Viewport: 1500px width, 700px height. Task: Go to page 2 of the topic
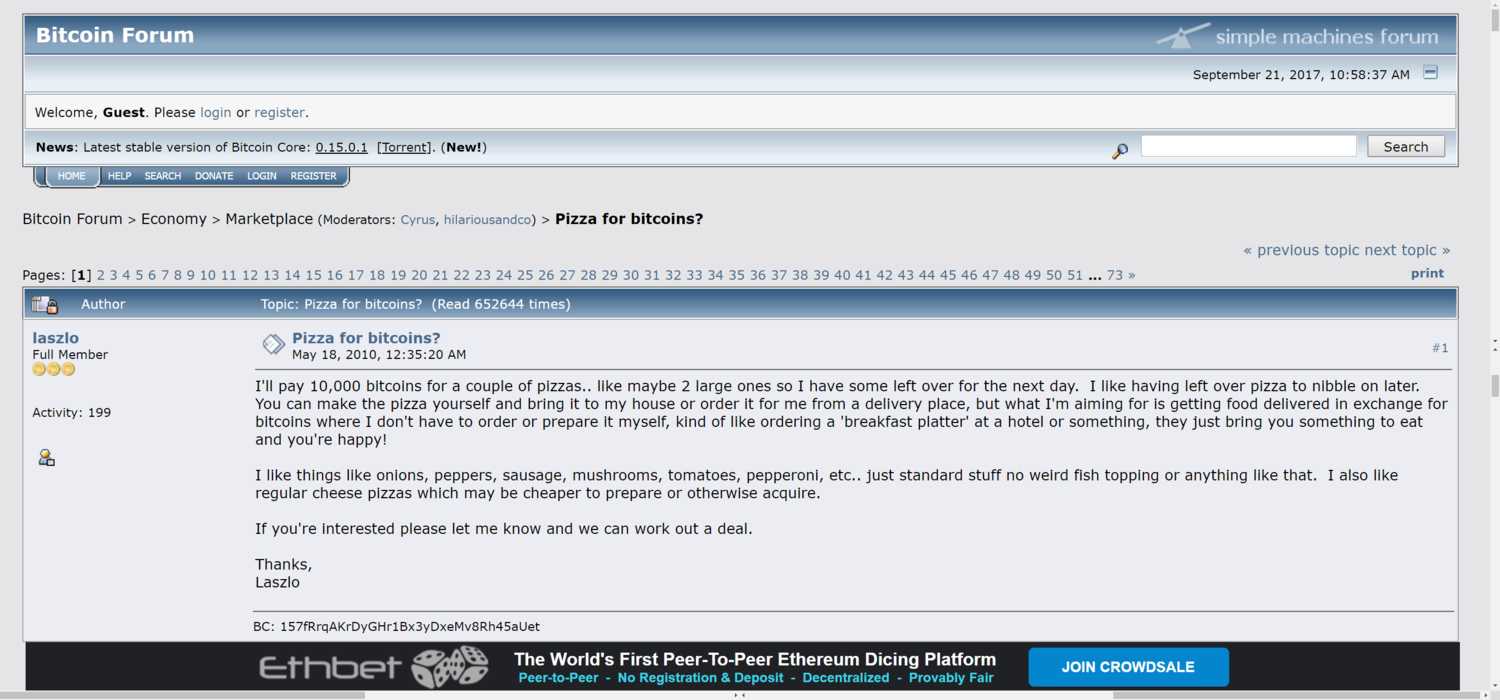pyautogui.click(x=101, y=275)
